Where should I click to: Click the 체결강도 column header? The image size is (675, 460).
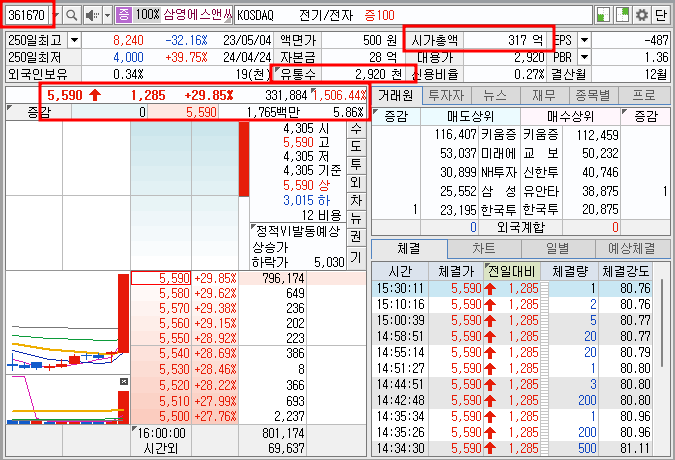(x=625, y=272)
